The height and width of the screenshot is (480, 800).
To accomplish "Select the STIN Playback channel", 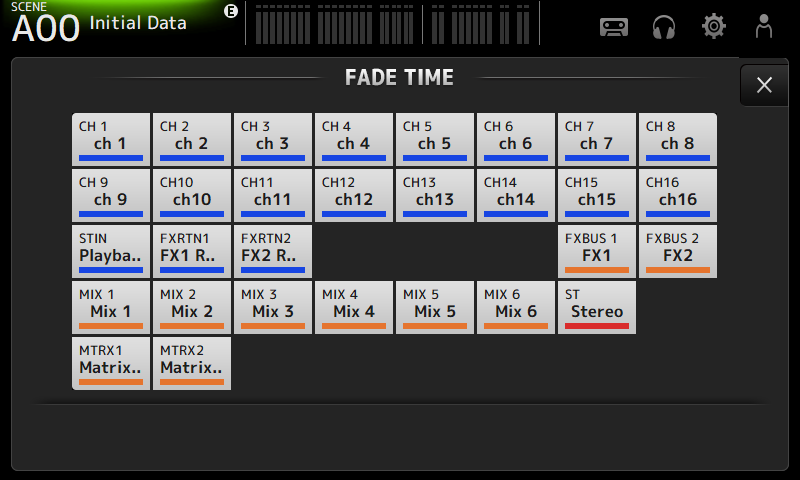I will coord(111,251).
